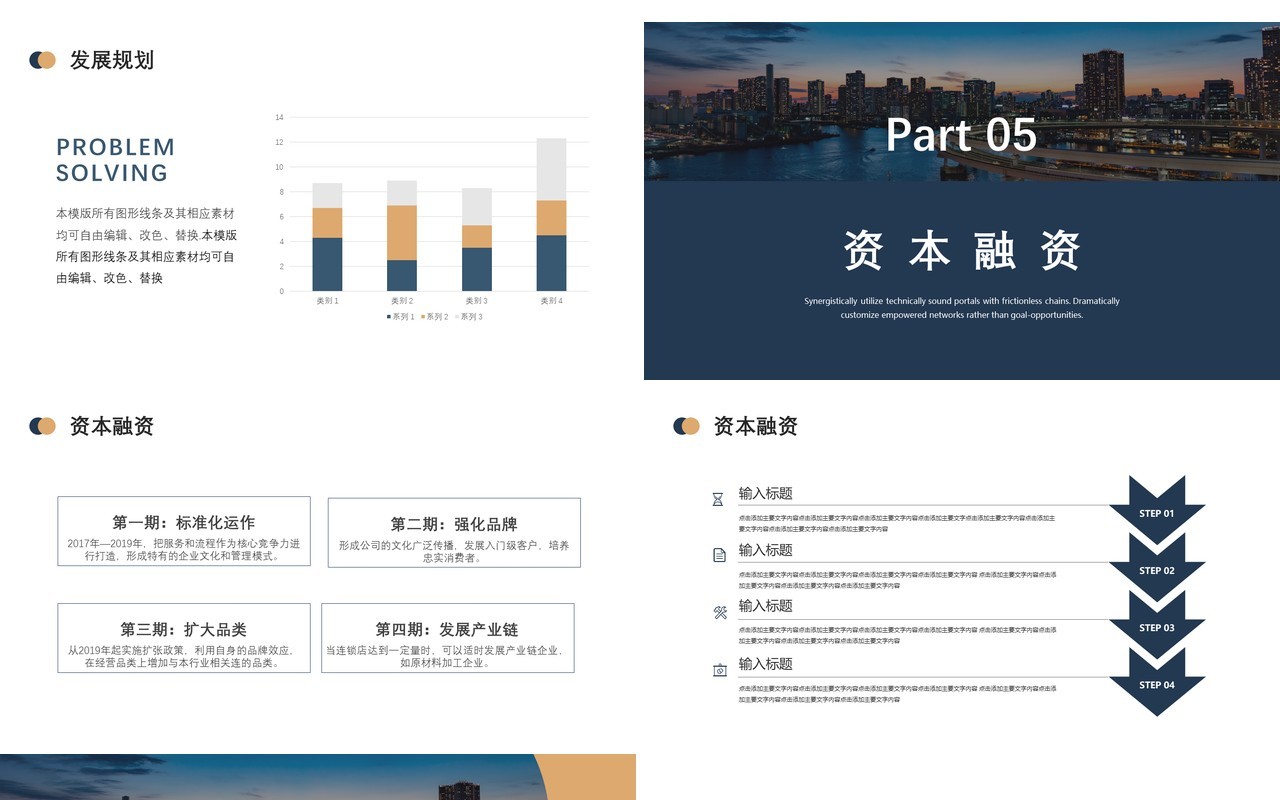
Task: Click the 输入标题 heading in the STEP 01 row
Action: click(765, 493)
